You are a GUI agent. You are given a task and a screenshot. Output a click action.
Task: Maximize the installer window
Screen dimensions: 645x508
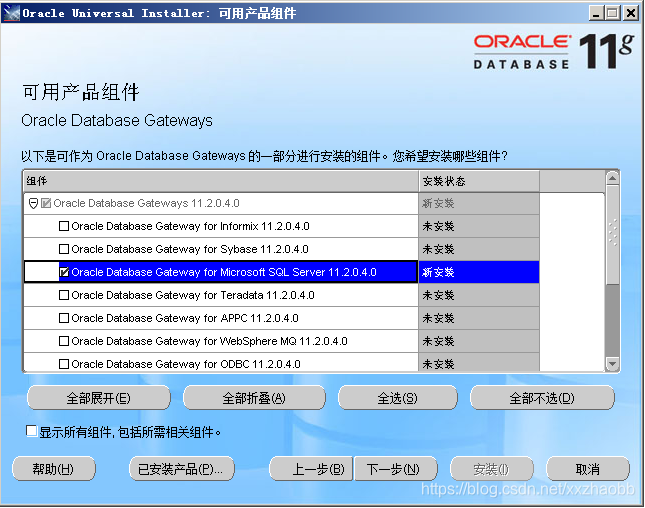click(x=613, y=13)
